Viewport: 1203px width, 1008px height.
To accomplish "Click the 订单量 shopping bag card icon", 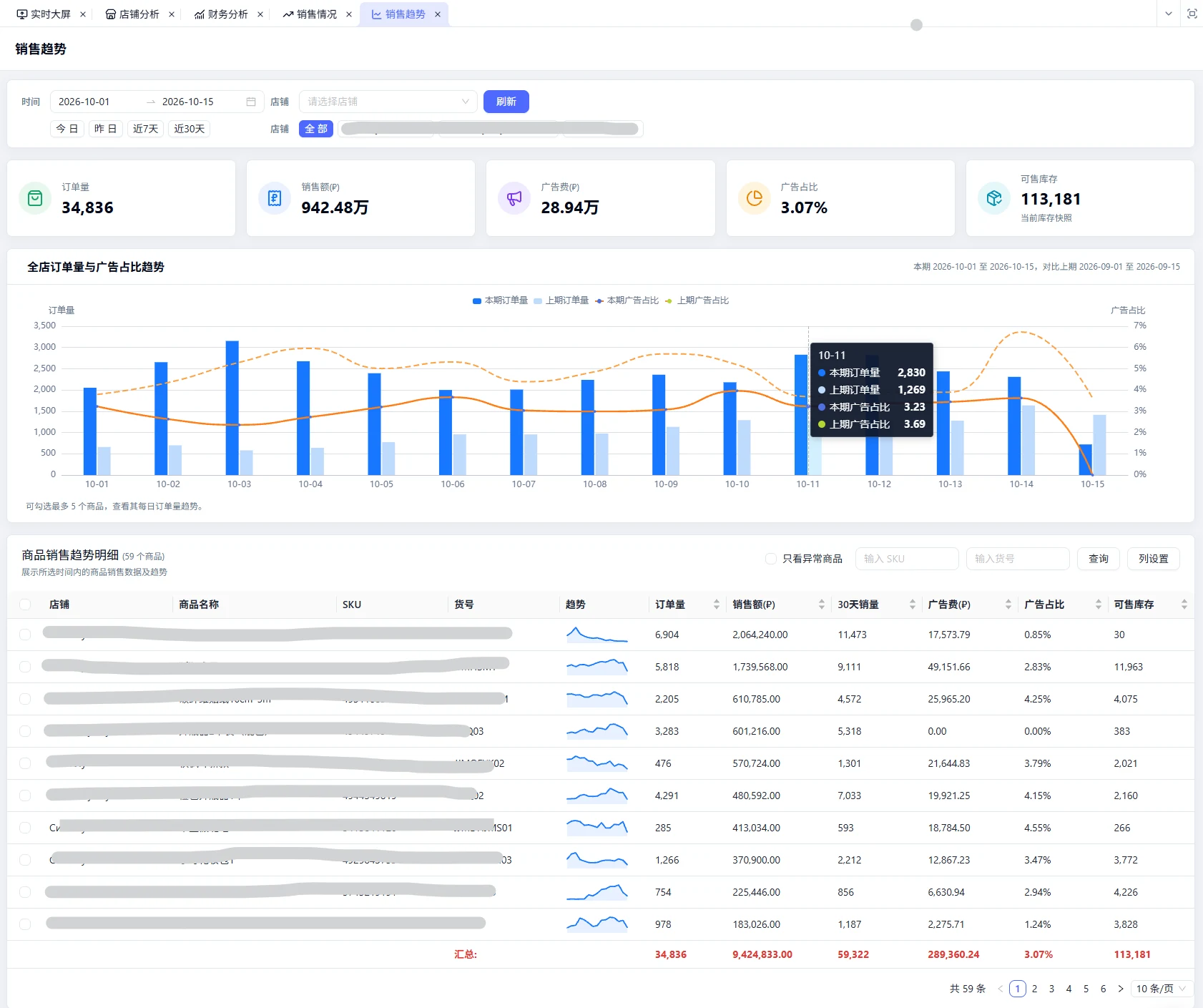I will pyautogui.click(x=35, y=198).
